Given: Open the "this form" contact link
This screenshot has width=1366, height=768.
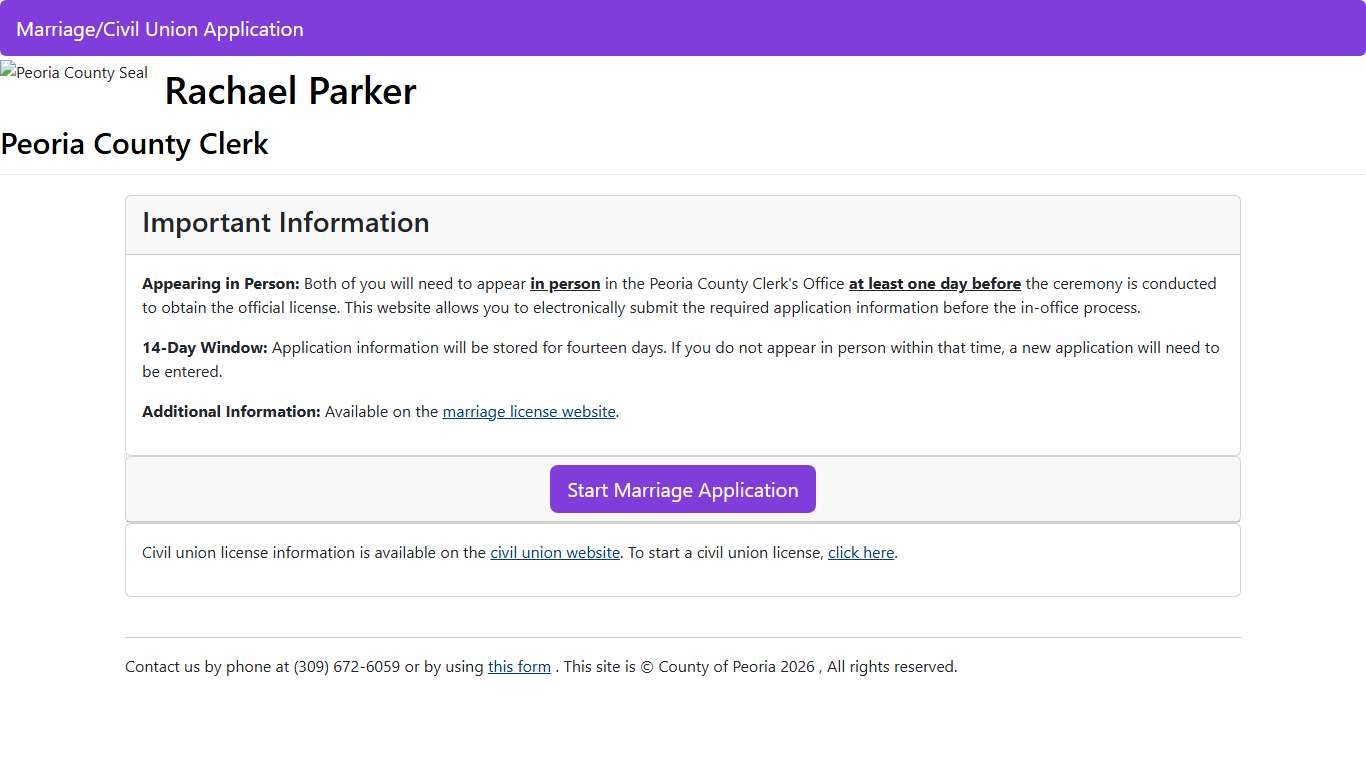Looking at the screenshot, I should point(519,667).
